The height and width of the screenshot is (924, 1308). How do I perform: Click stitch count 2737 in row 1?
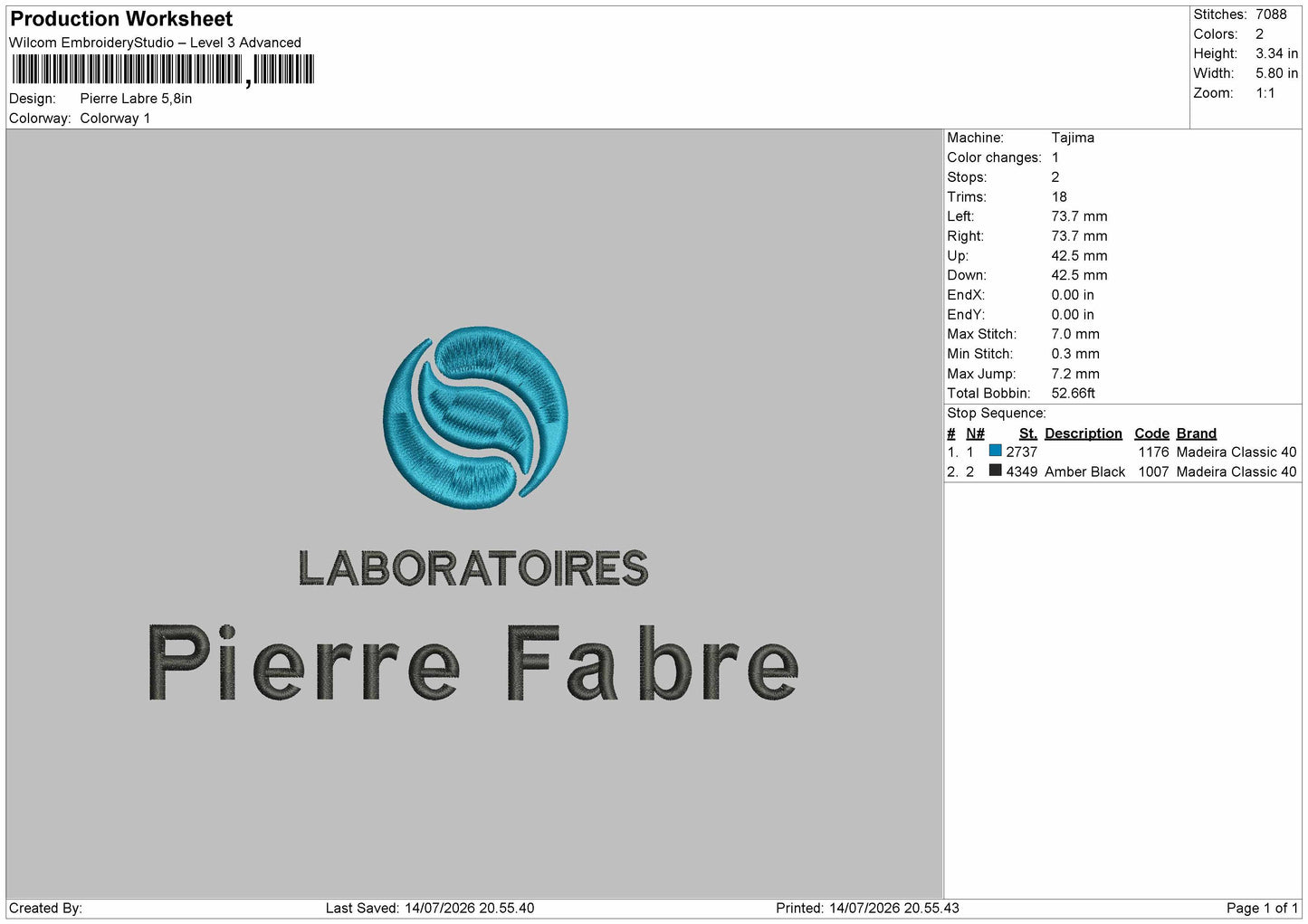(1022, 452)
